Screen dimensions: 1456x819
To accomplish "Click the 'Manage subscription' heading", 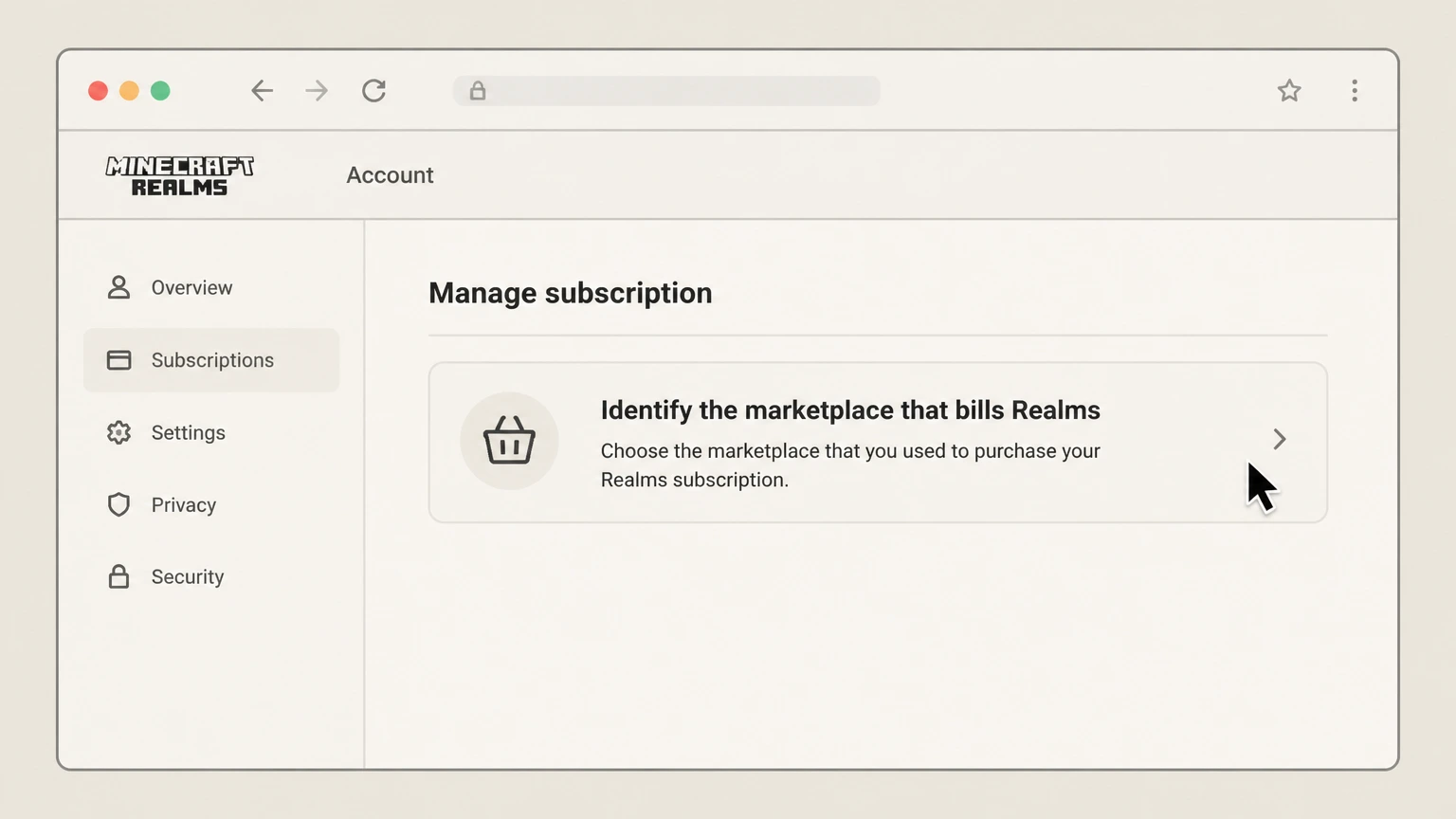I will pyautogui.click(x=570, y=293).
